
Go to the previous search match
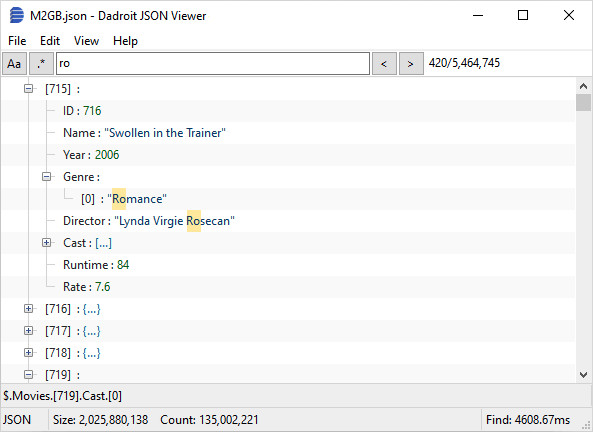pos(384,64)
